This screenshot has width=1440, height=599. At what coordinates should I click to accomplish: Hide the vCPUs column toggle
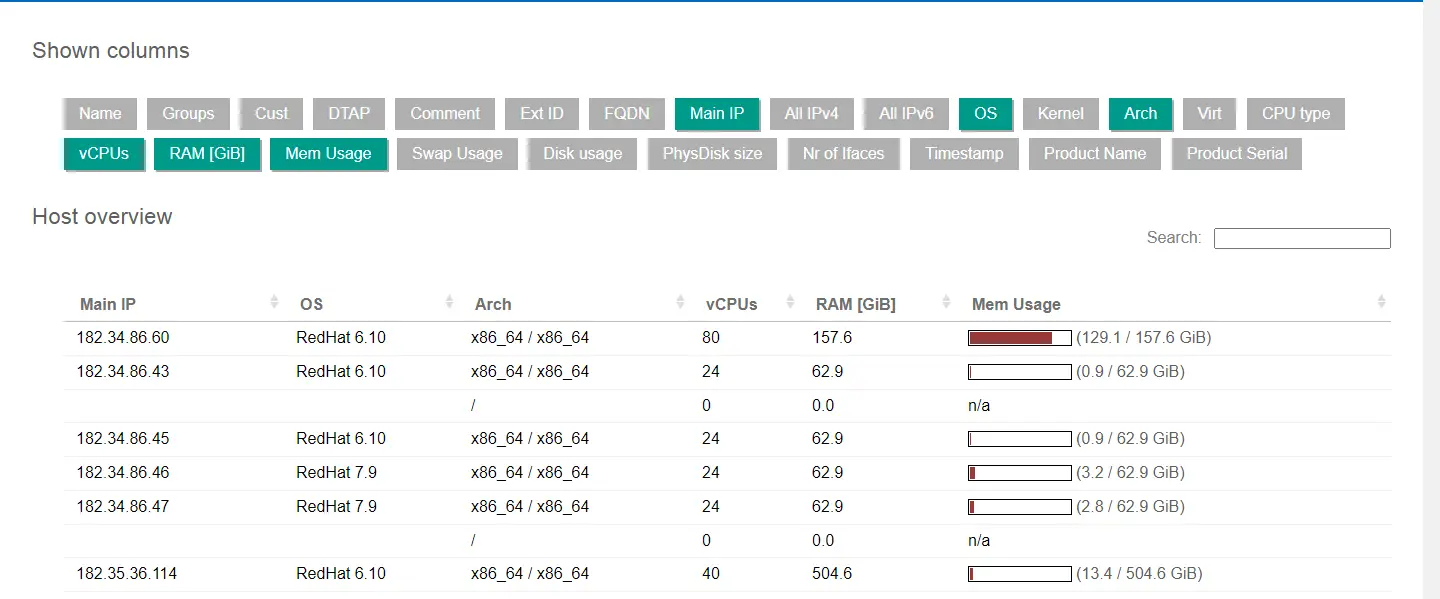pyautogui.click(x=104, y=154)
